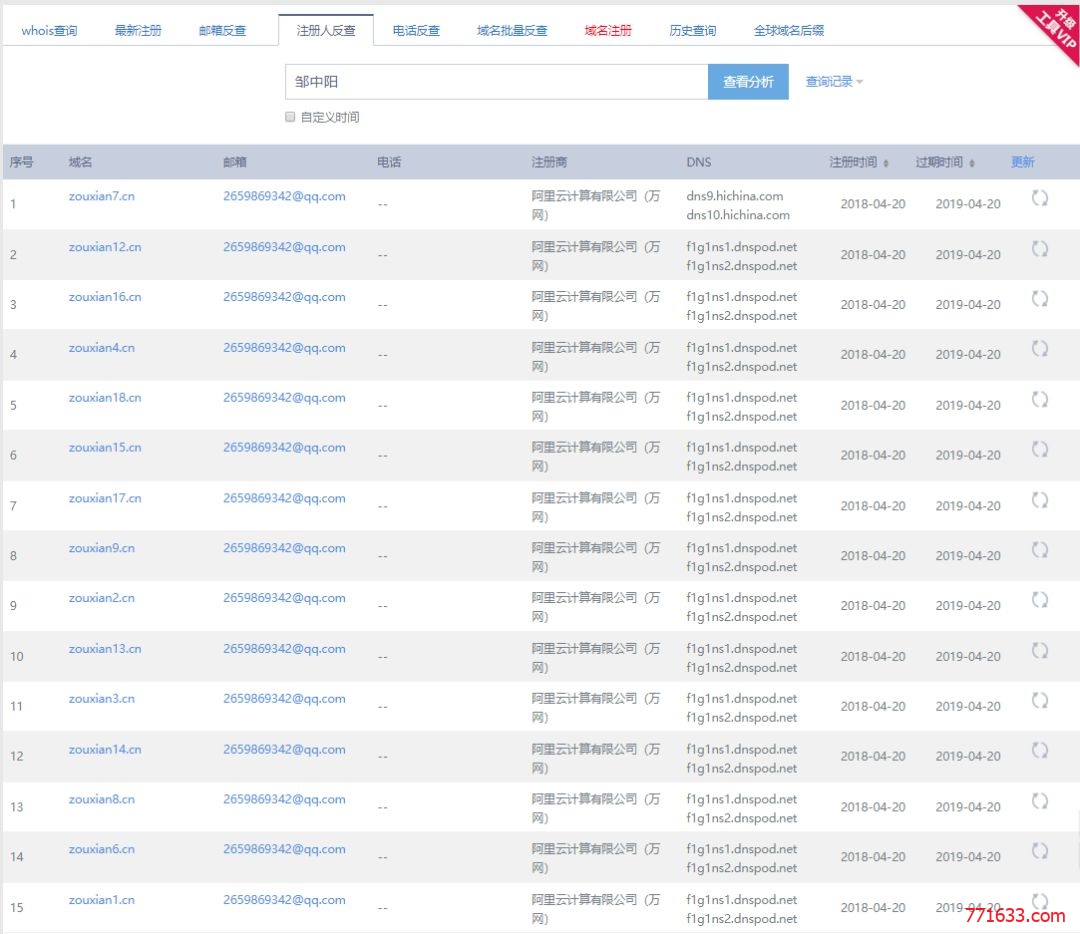The width and height of the screenshot is (1080, 934).
Task: Sort by 注册时间 column arrows
Action: 886,163
